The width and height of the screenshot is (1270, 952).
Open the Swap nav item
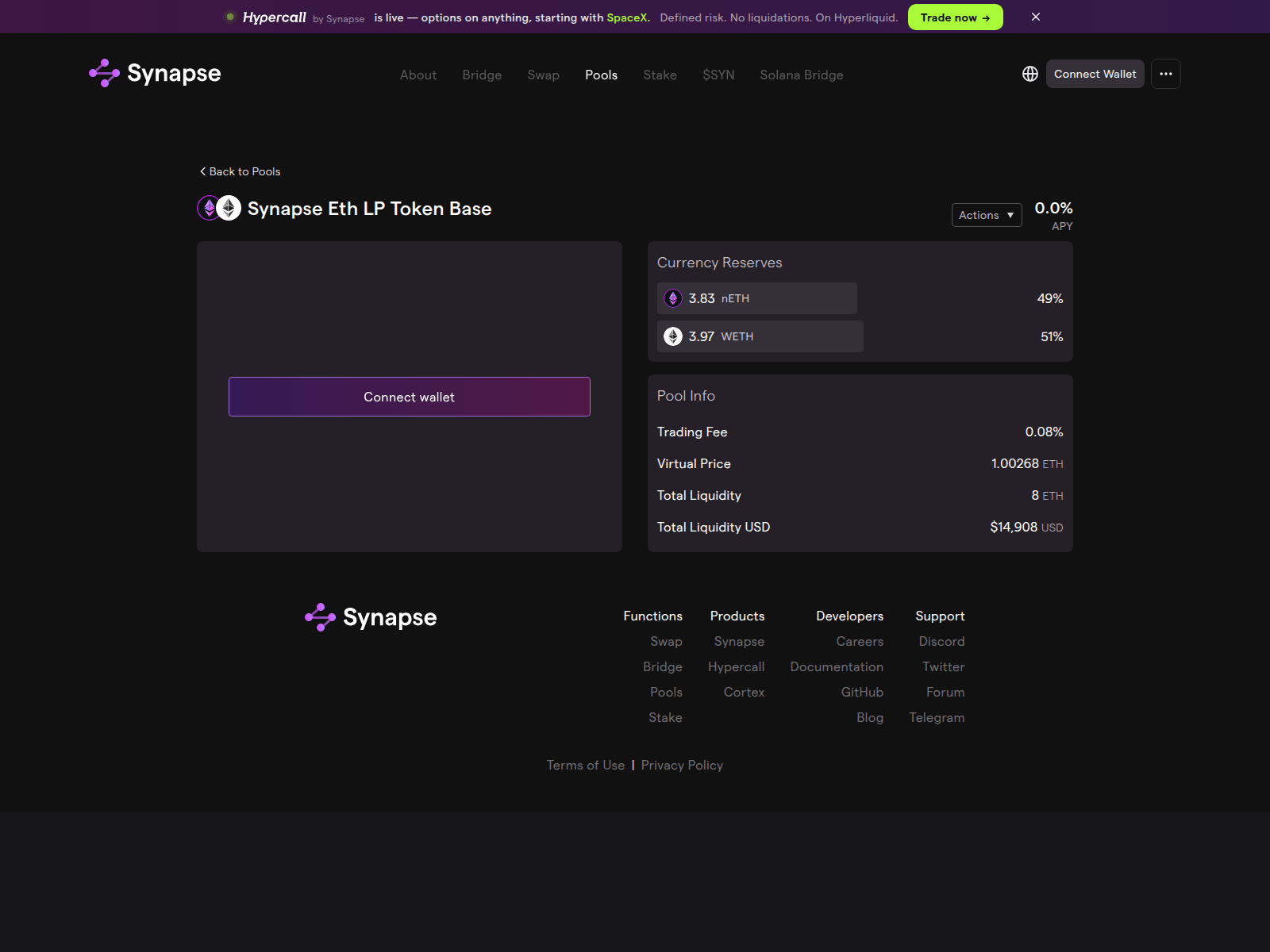click(544, 75)
